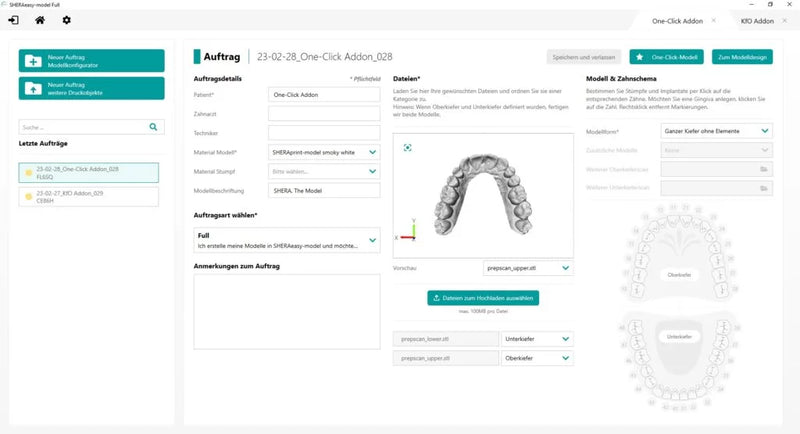800x434 pixels.
Task: Click the Zum Modelldesign button
Action: 742,57
